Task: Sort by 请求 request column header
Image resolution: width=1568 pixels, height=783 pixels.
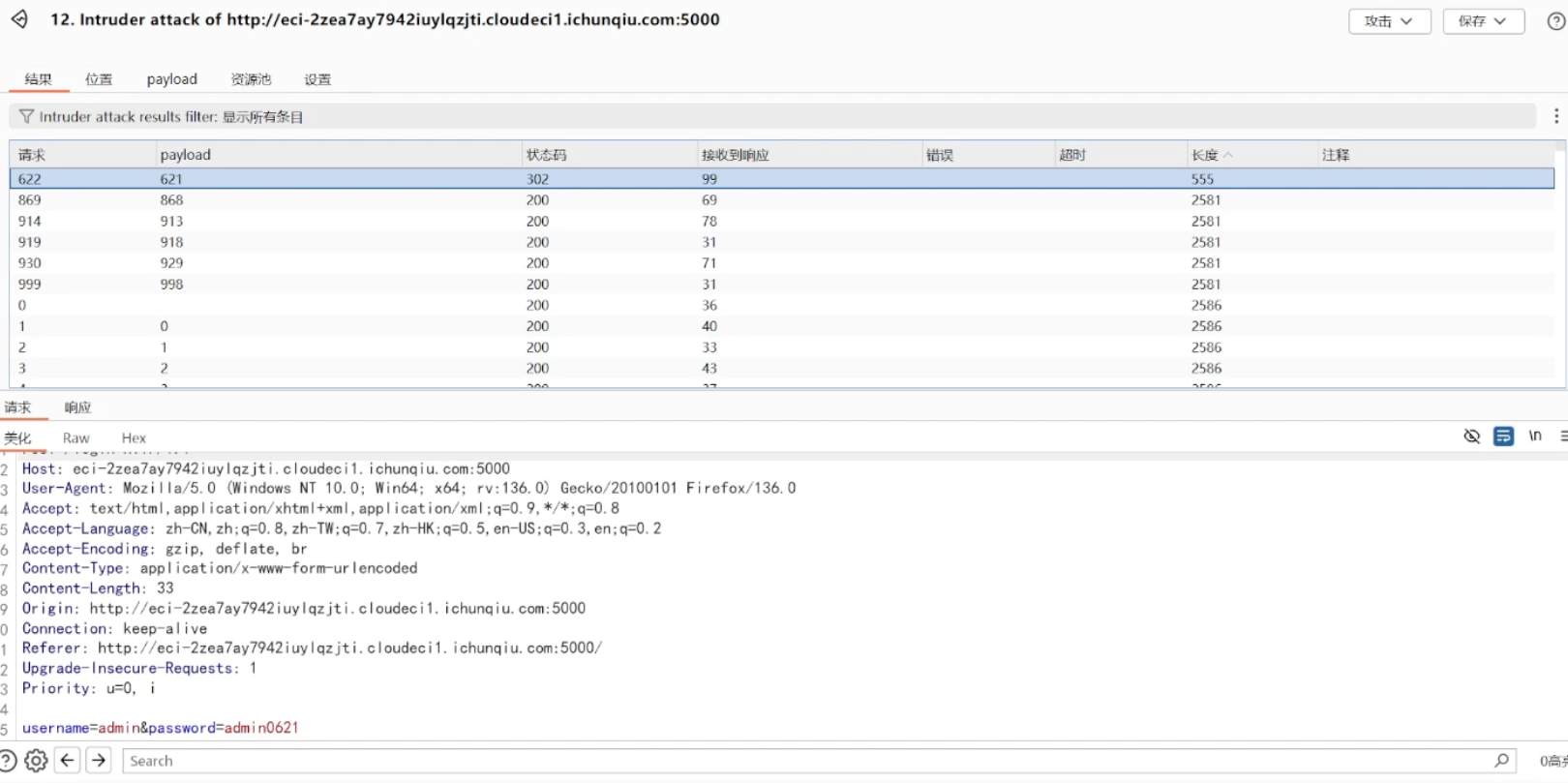Action: [x=82, y=155]
